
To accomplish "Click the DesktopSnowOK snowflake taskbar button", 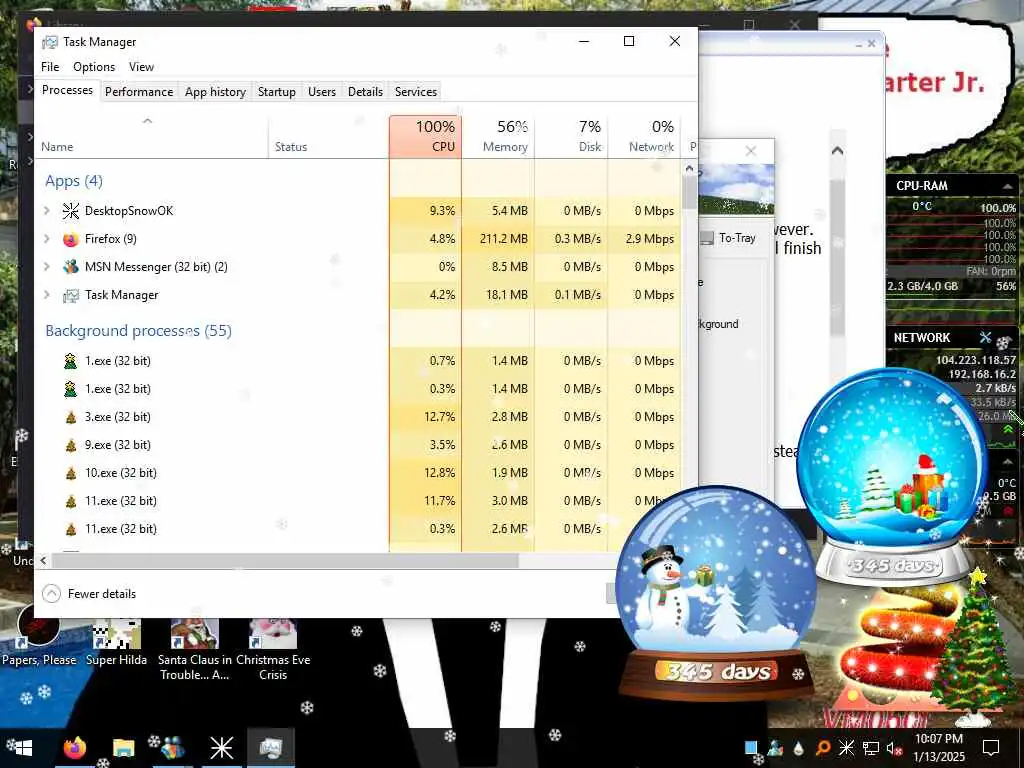I will tap(221, 748).
